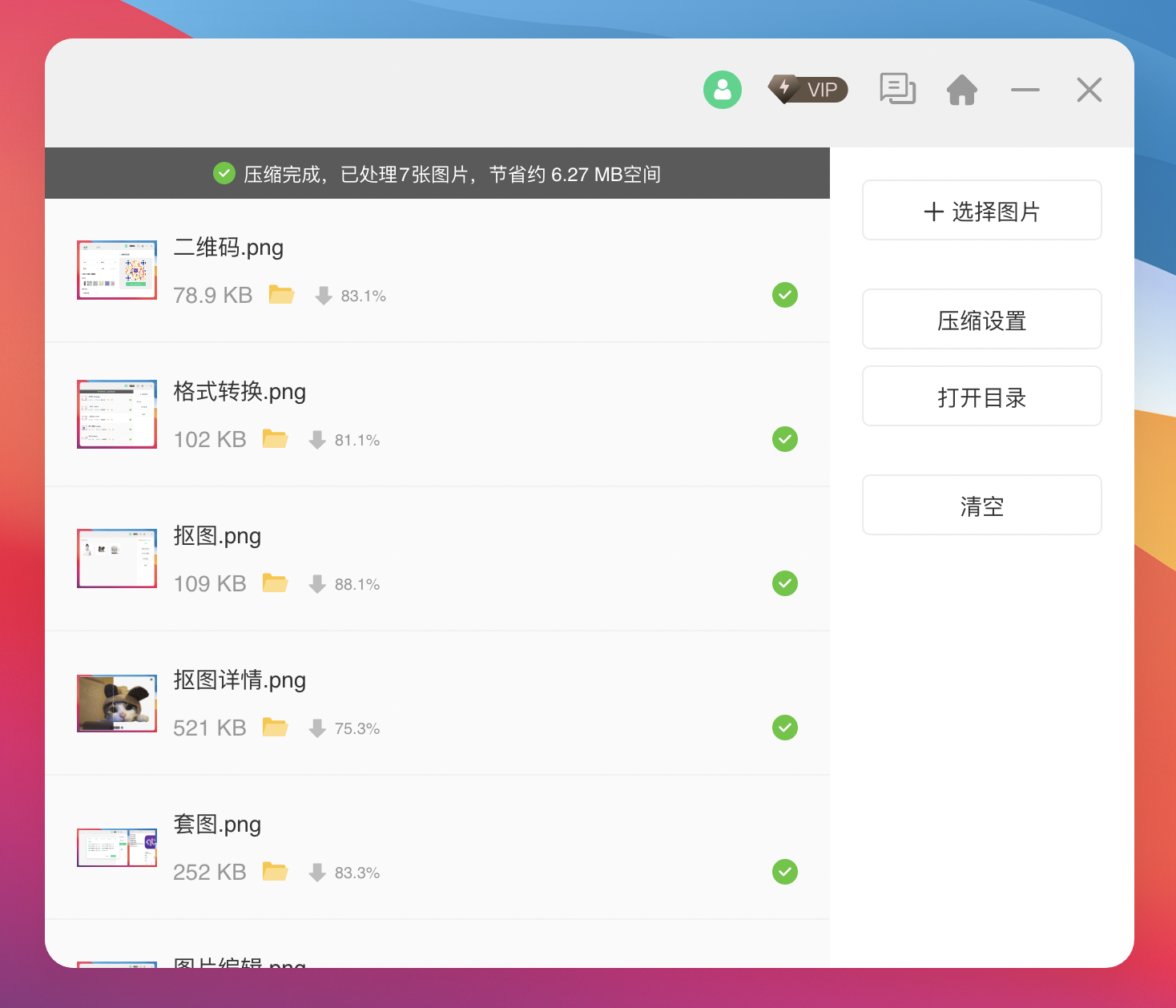Image resolution: width=1176 pixels, height=1008 pixels.
Task: Open the feedback chat messages icon
Action: (x=897, y=89)
